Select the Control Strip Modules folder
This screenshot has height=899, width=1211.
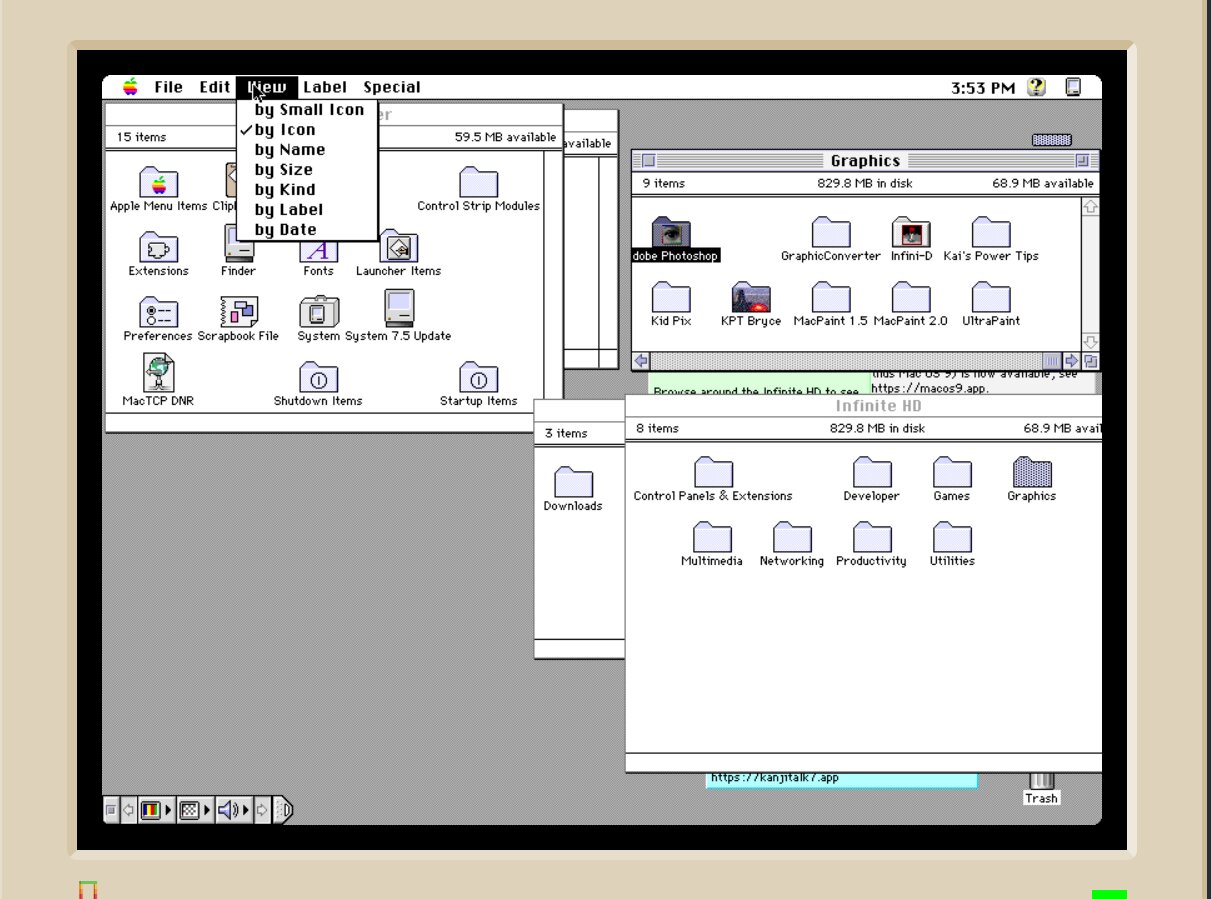478,182
